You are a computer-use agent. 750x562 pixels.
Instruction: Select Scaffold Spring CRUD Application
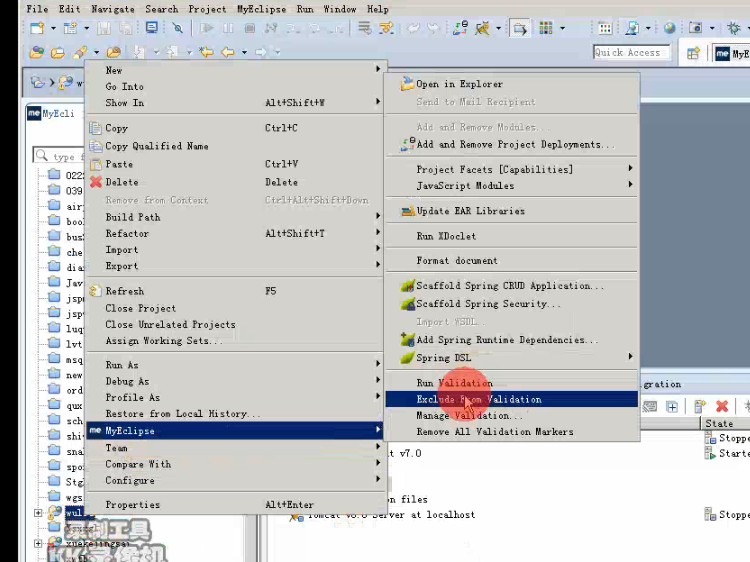click(x=512, y=286)
